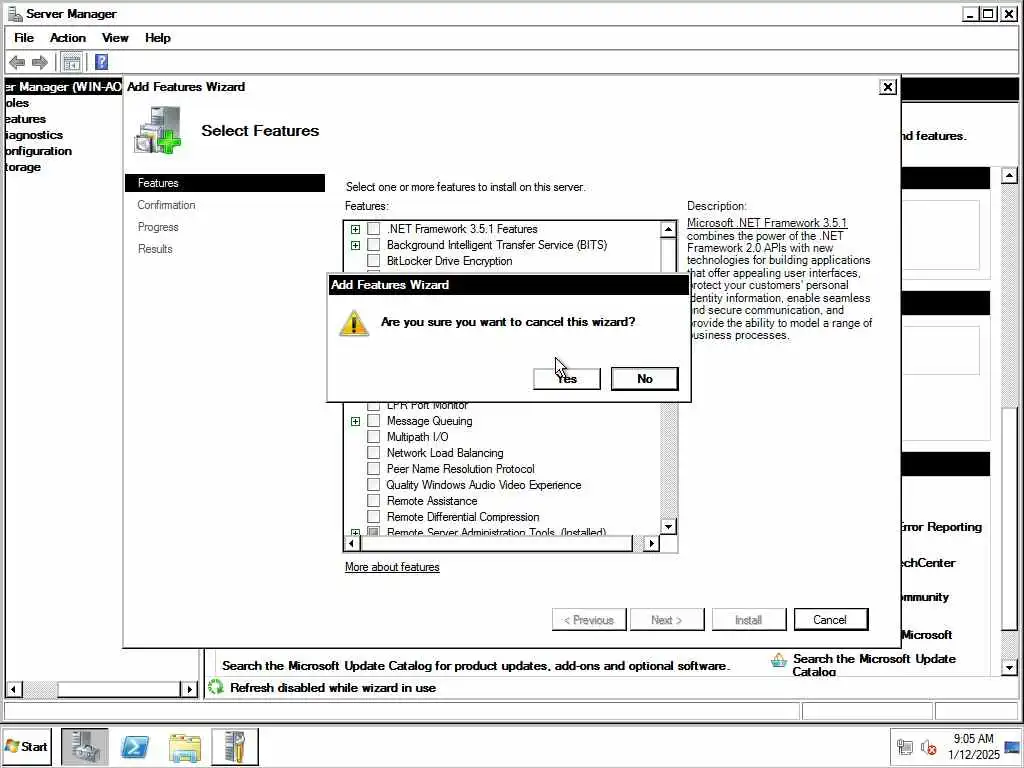Click features list scroll down arrow
Image resolution: width=1024 pixels, height=768 pixels.
pos(668,526)
